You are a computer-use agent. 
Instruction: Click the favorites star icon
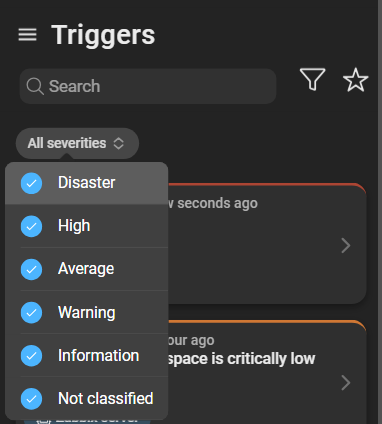point(356,80)
